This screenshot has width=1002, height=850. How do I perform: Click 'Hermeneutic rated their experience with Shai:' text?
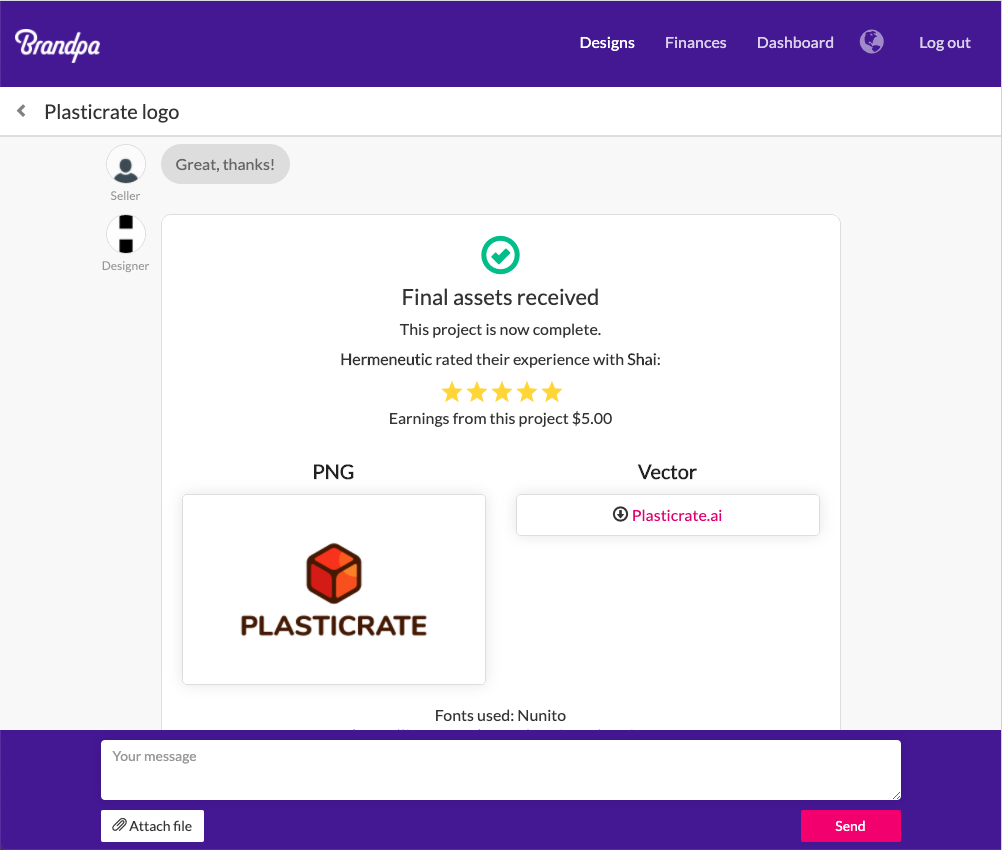[500, 359]
